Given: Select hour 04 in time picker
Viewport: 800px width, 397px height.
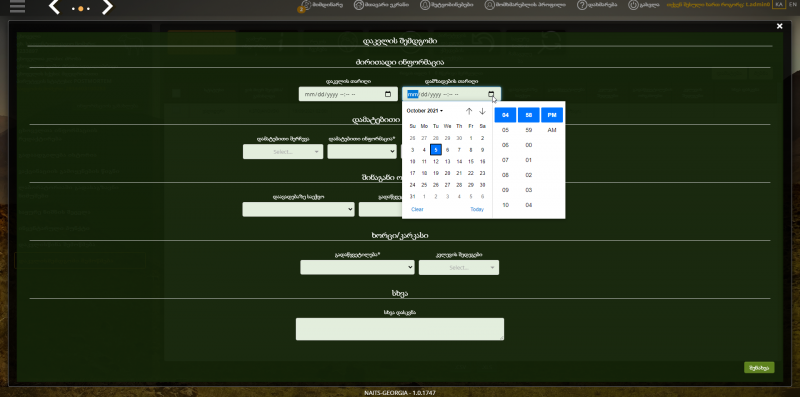Looking at the screenshot, I should point(505,115).
